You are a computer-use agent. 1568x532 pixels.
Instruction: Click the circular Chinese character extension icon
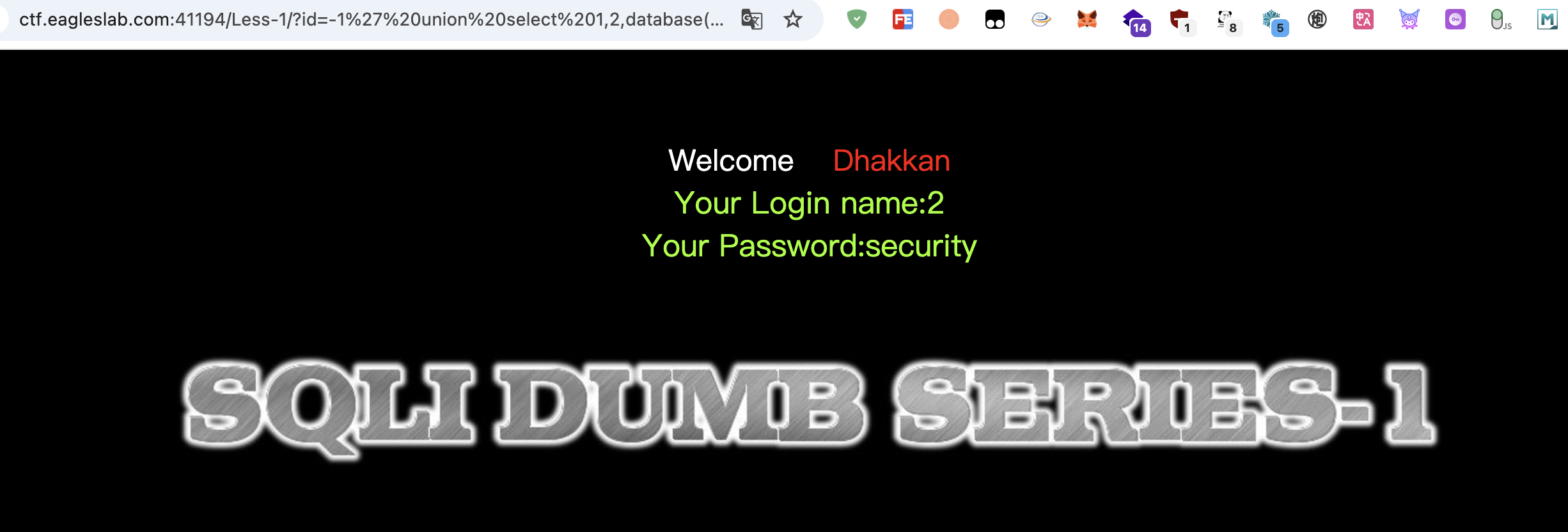click(1317, 19)
